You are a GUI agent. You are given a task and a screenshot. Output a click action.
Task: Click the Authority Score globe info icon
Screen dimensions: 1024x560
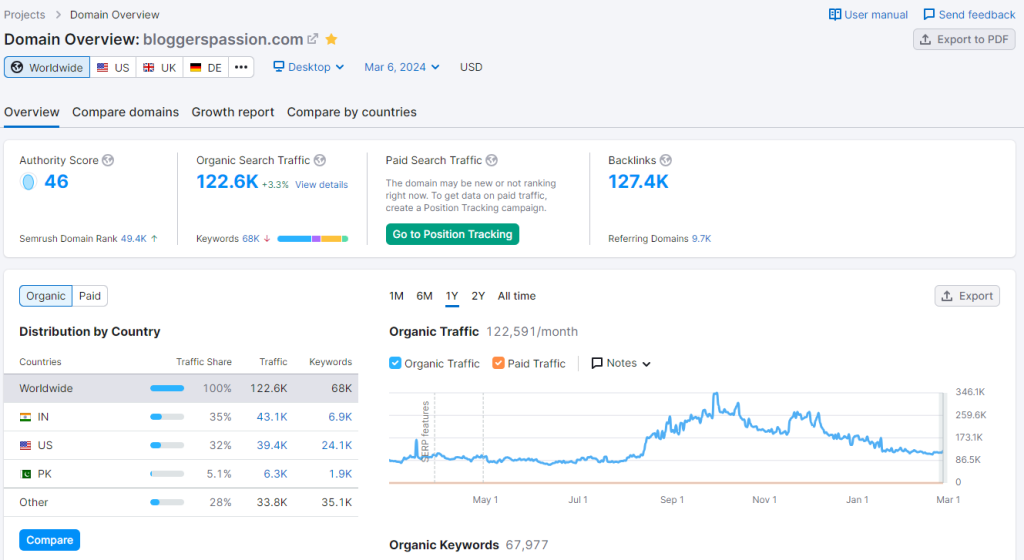click(x=108, y=160)
